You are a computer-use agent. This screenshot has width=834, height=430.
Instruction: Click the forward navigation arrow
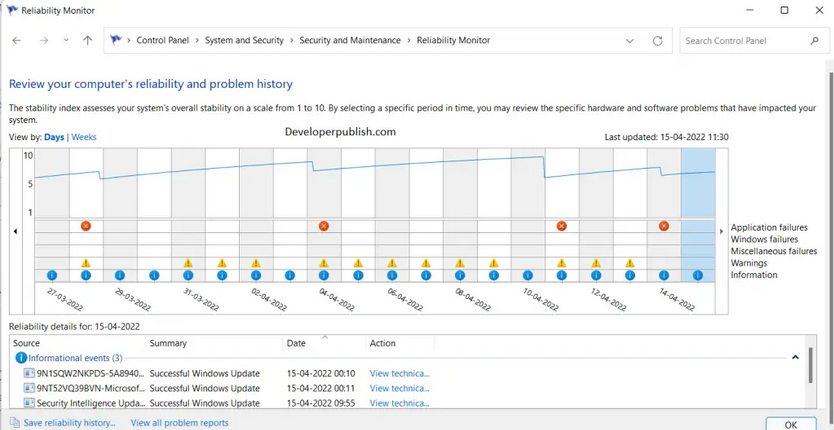coord(44,40)
